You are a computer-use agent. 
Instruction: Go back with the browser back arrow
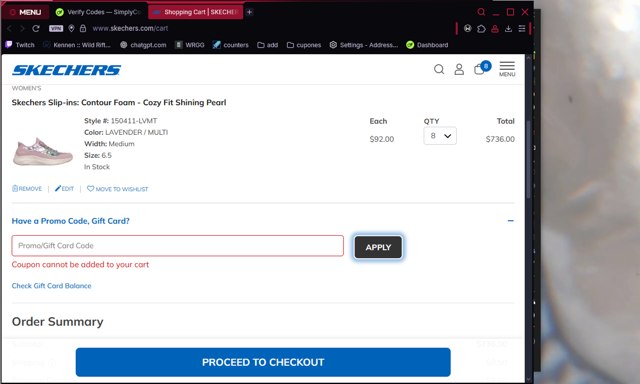[10, 28]
